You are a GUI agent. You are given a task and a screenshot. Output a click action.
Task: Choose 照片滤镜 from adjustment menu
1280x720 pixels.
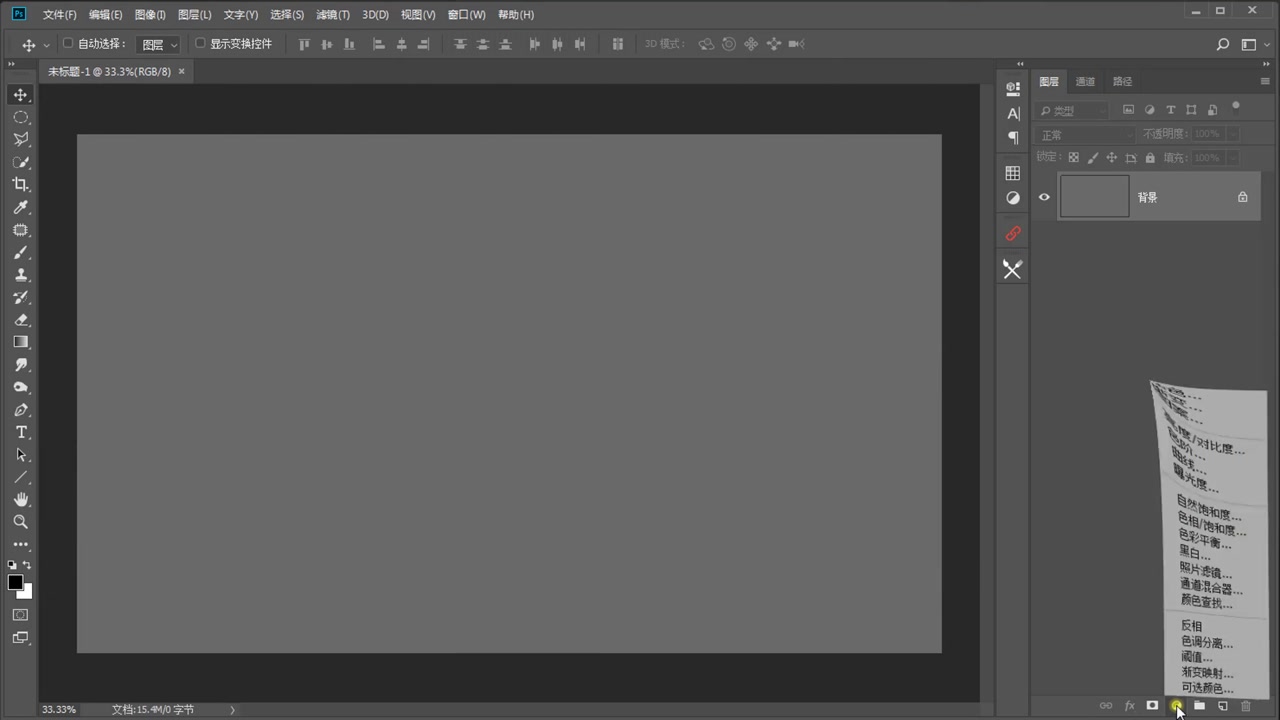pos(1206,571)
